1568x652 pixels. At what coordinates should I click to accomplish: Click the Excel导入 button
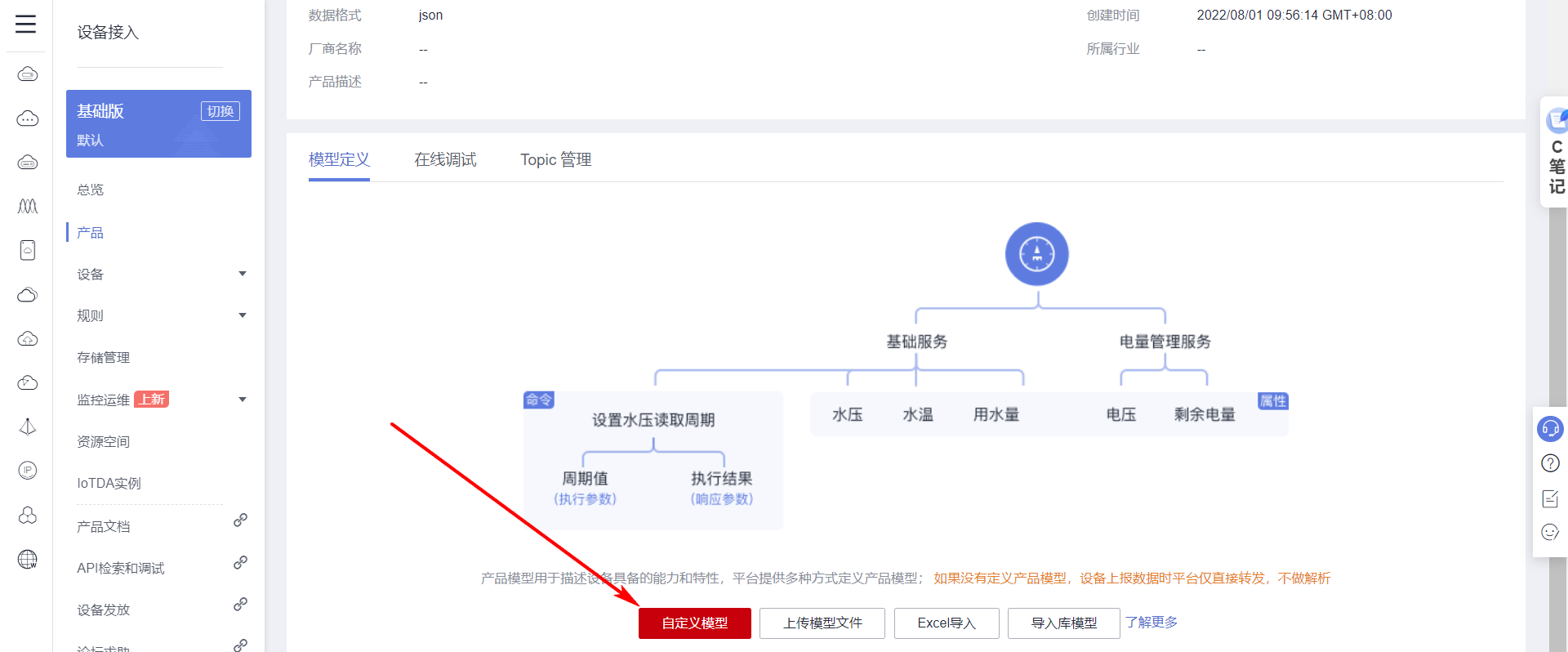click(947, 623)
